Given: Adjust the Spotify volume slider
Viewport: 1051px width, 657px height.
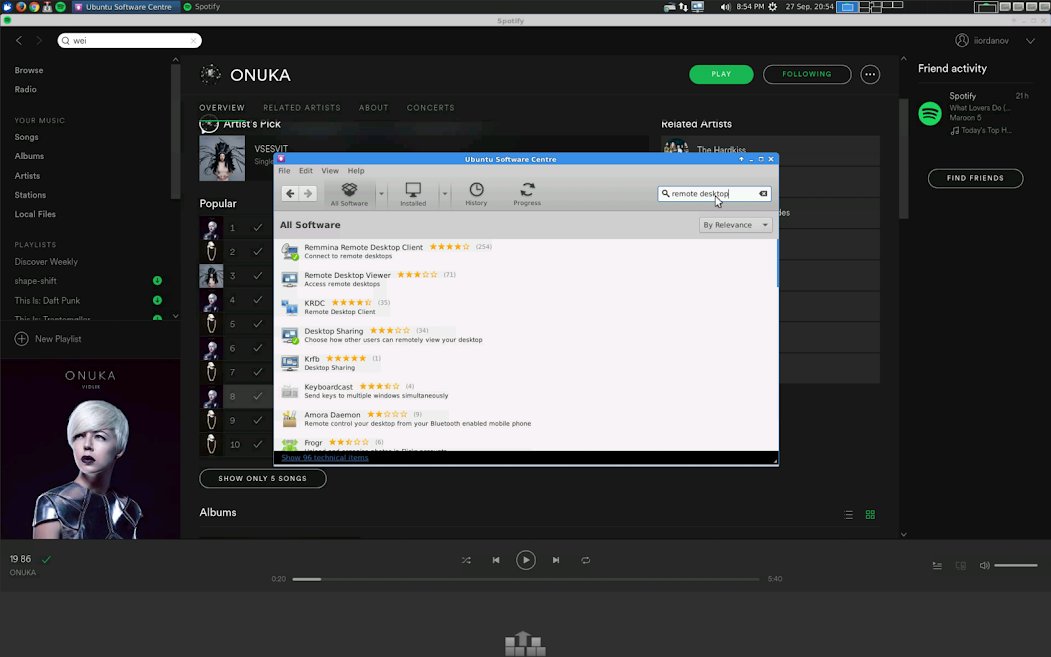Looking at the screenshot, I should tap(1015, 566).
